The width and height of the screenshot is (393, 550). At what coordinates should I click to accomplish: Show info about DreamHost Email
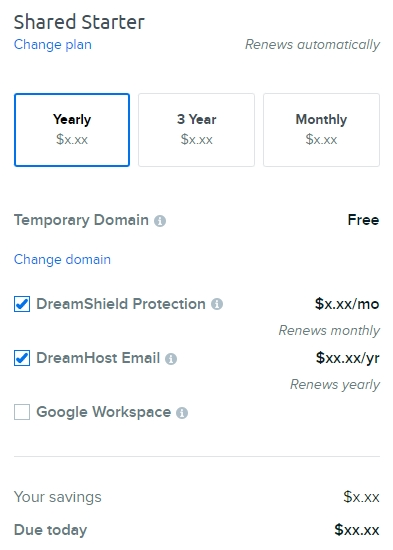tap(171, 359)
